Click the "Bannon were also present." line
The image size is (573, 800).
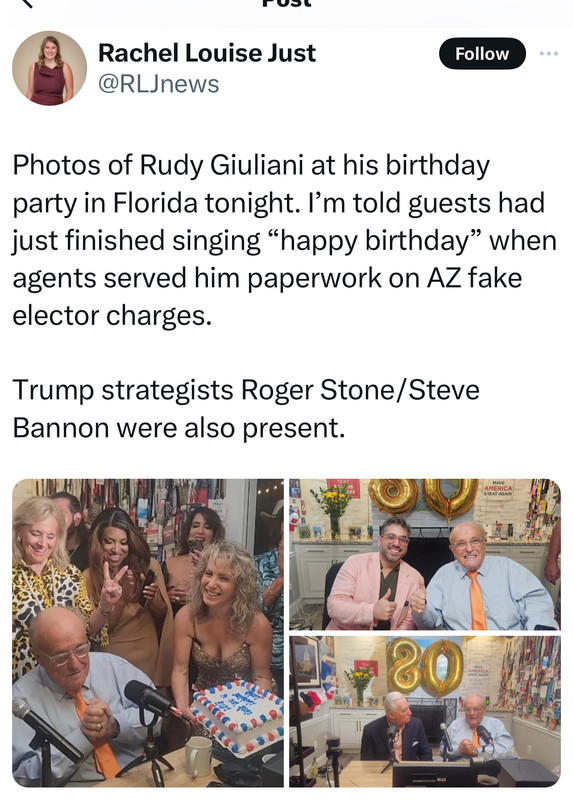coord(179,428)
